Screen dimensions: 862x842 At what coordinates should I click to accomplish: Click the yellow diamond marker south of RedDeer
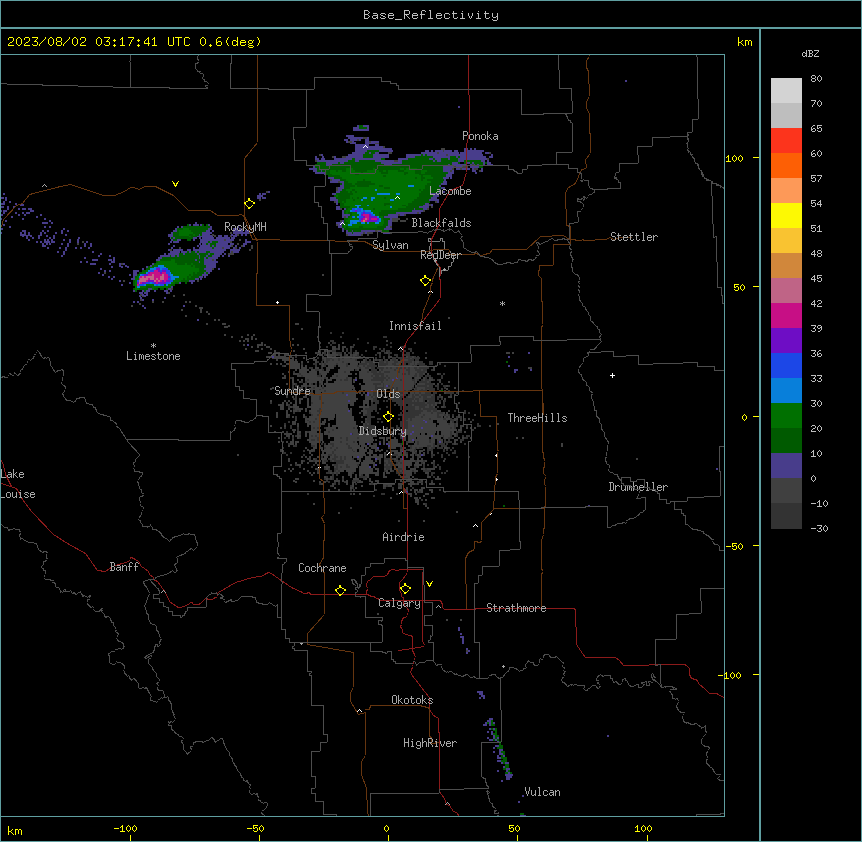[x=426, y=281]
